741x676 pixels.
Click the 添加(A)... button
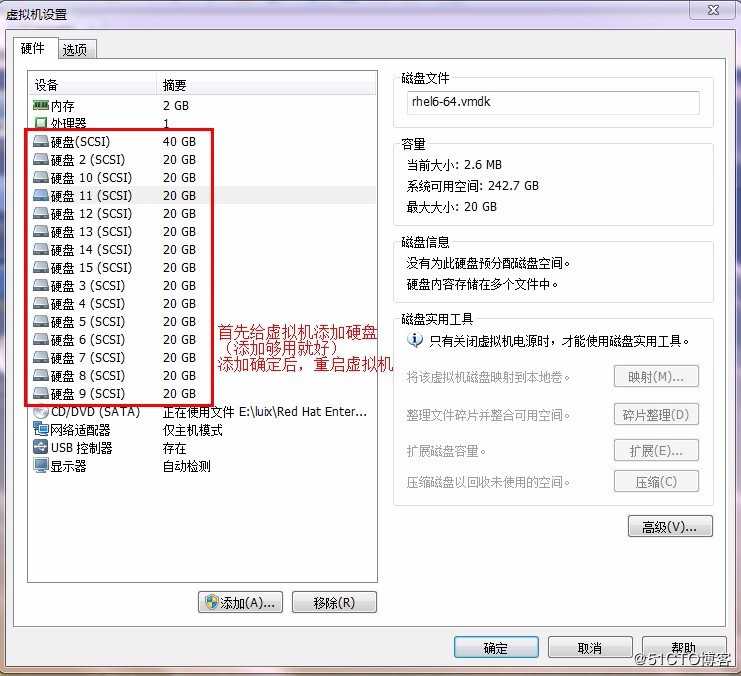tap(241, 602)
